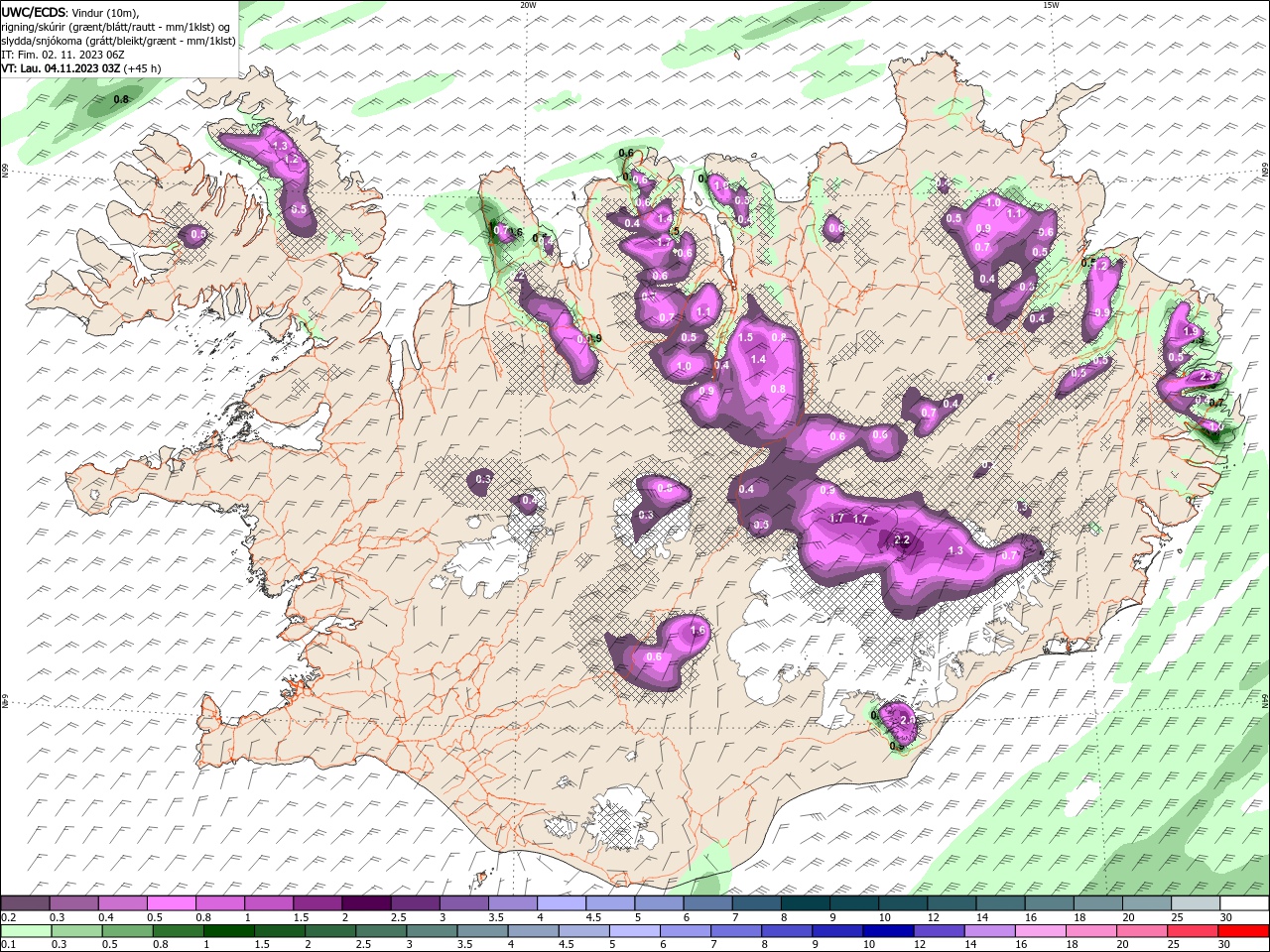Click the light pink 16–18 rain legend swatch
This screenshot has height=952, width=1270.
1039,931
